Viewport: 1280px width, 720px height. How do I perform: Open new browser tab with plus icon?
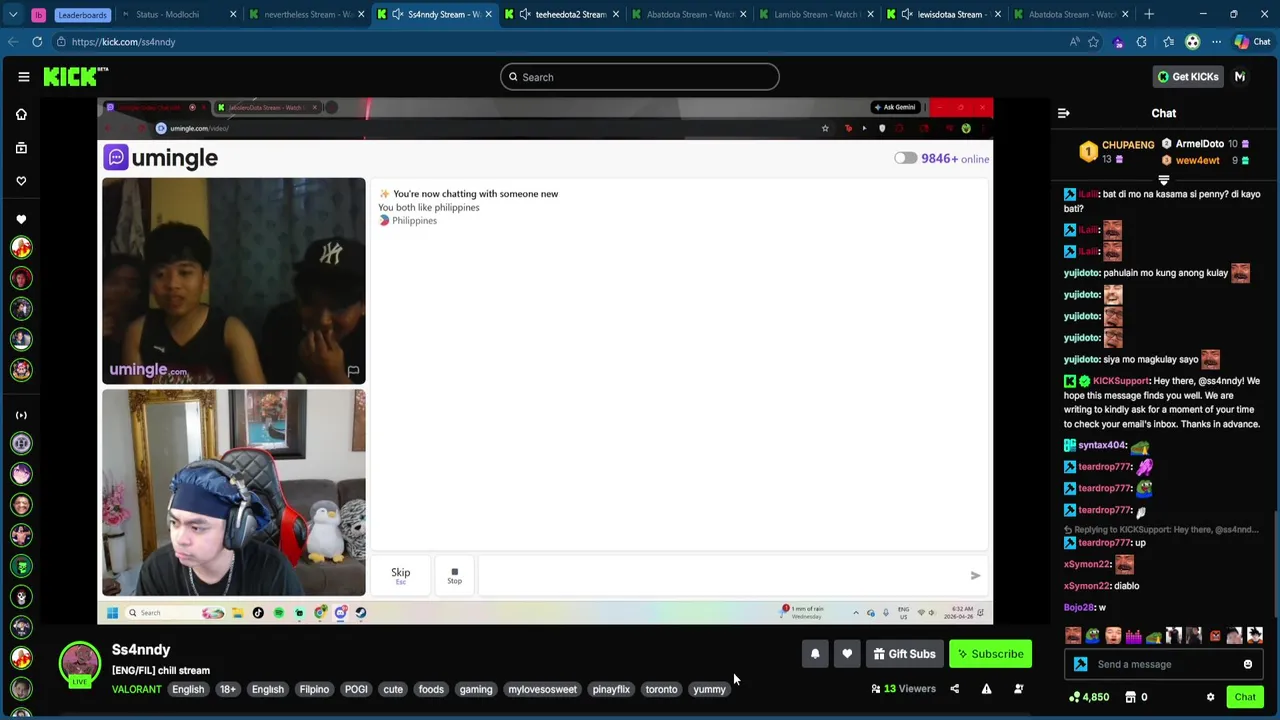point(1149,14)
